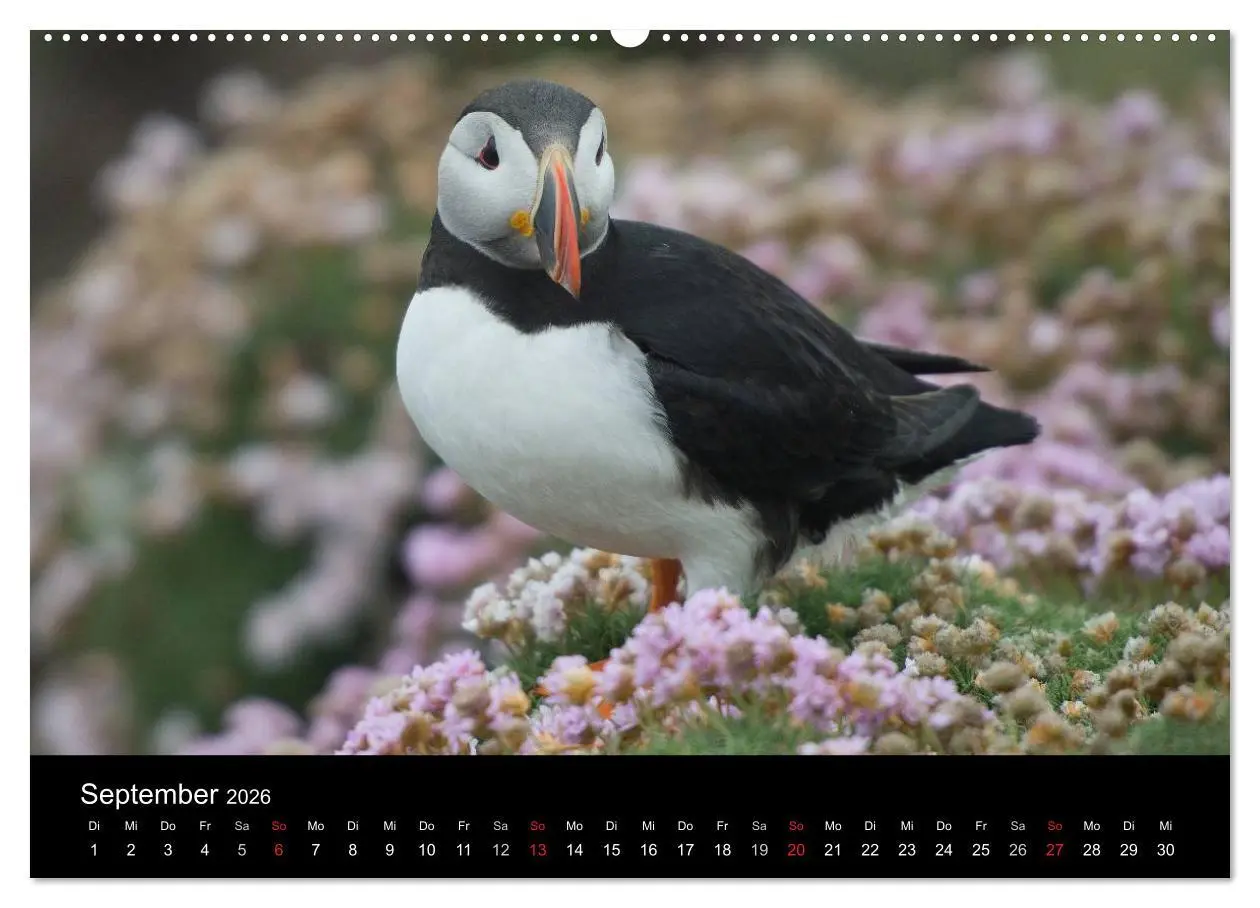Click the first weekday label Di

pyautogui.click(x=95, y=826)
